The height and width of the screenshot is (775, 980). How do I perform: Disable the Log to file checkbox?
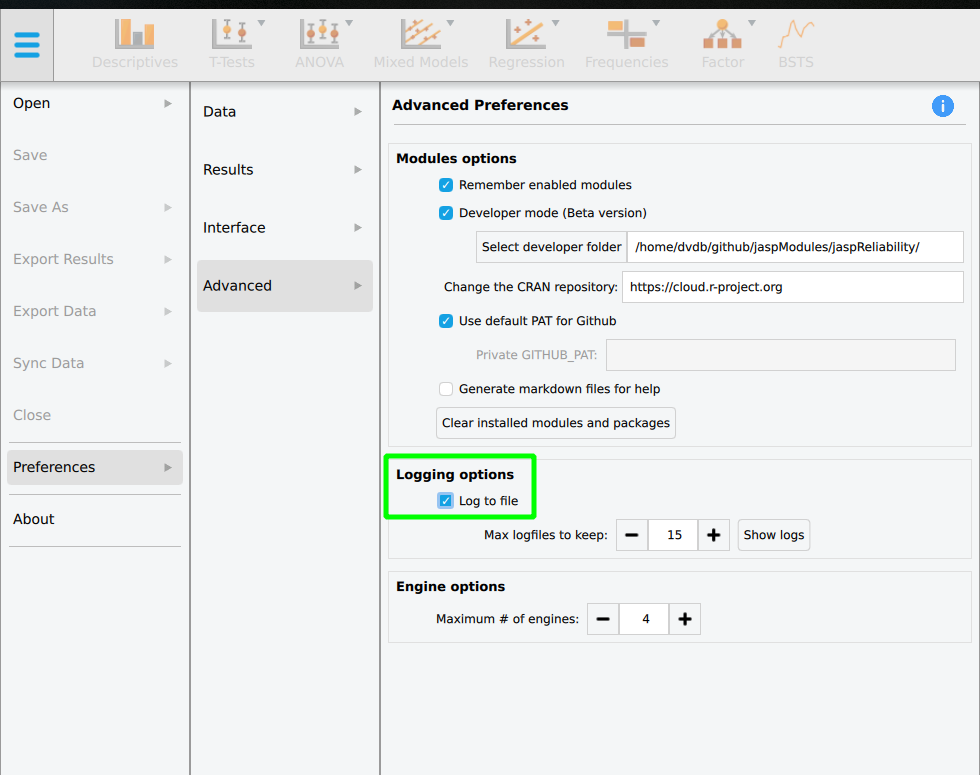445,500
